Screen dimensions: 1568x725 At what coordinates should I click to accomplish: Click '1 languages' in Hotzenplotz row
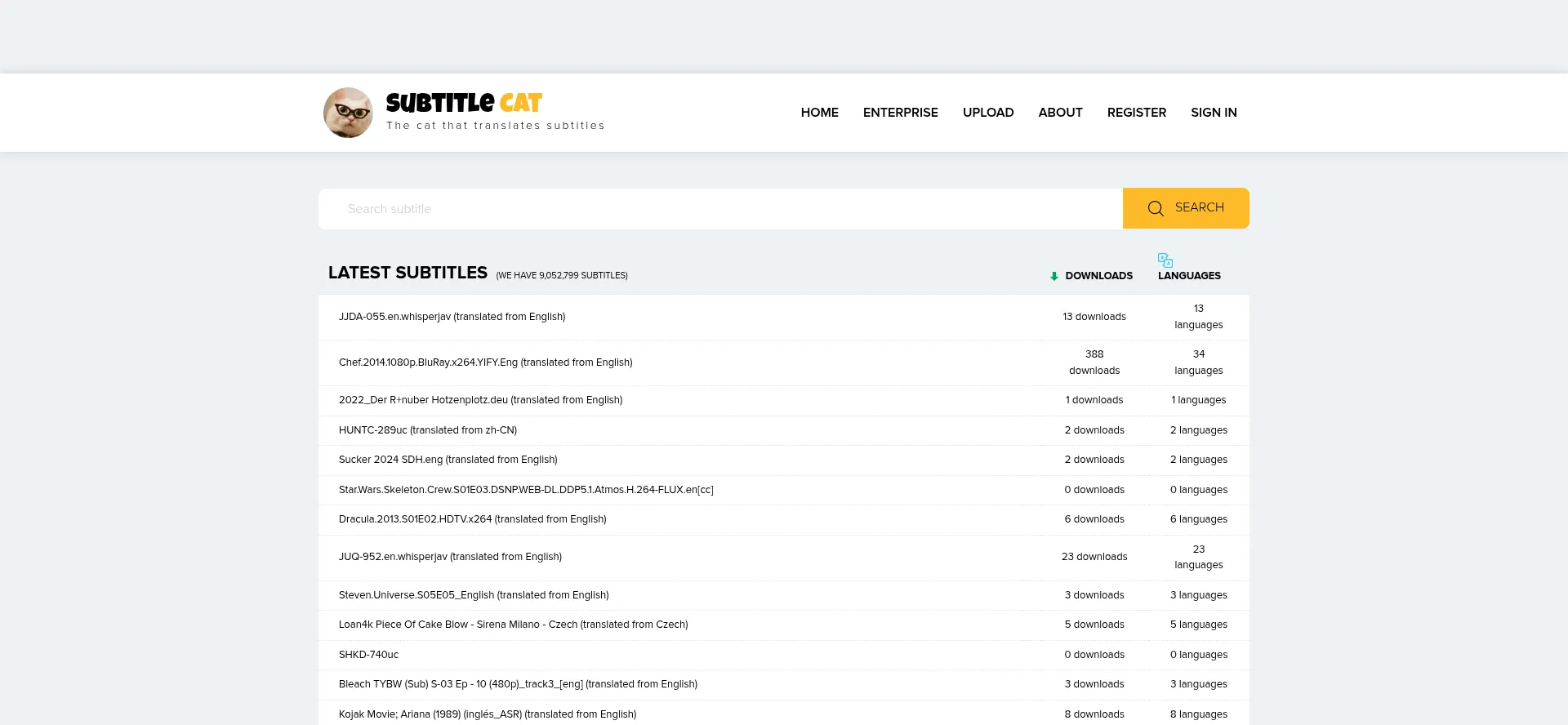[x=1199, y=400]
